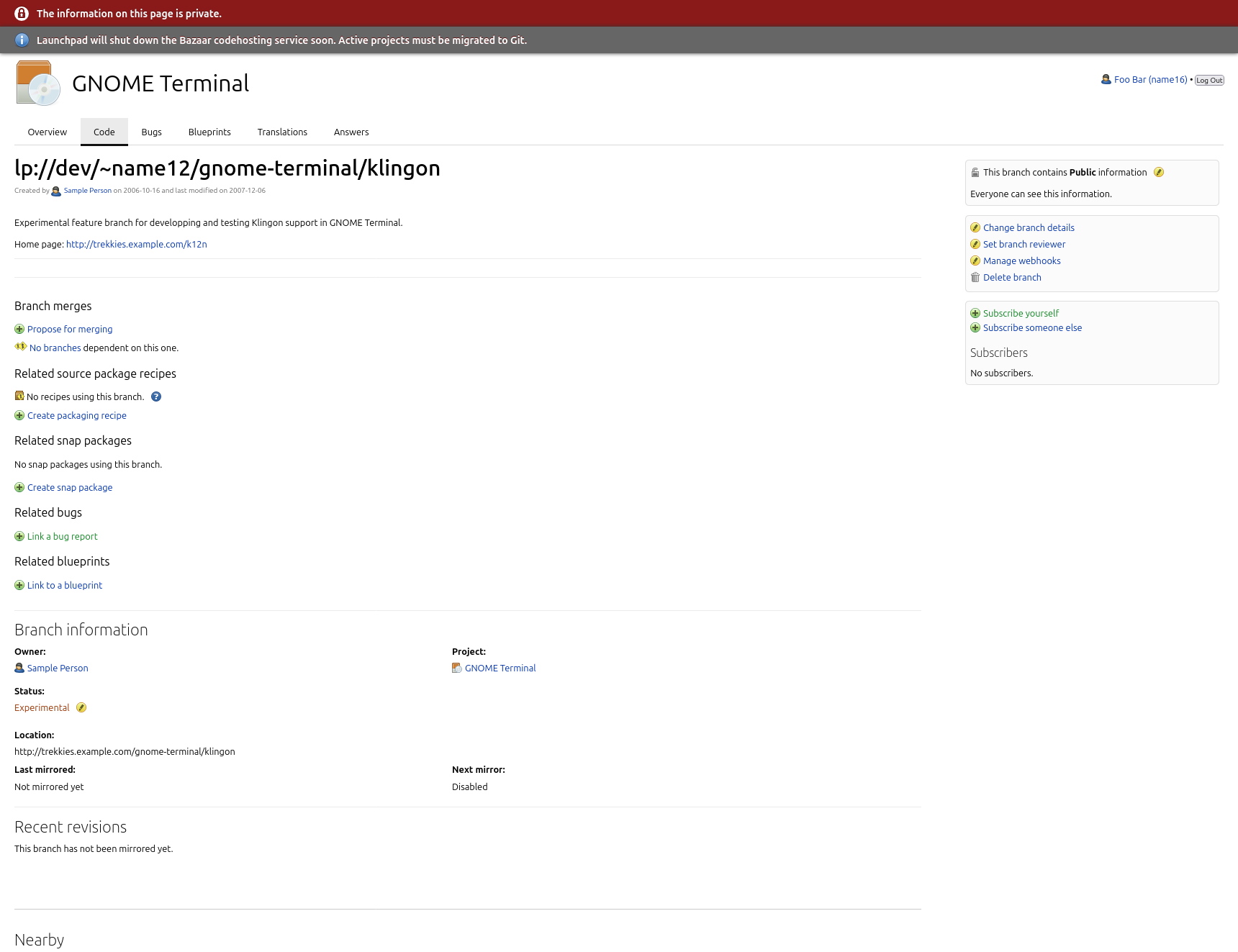This screenshot has height=952, width=1238.
Task: Click the info icon in Bazaar shutdown banner
Action: 22,40
